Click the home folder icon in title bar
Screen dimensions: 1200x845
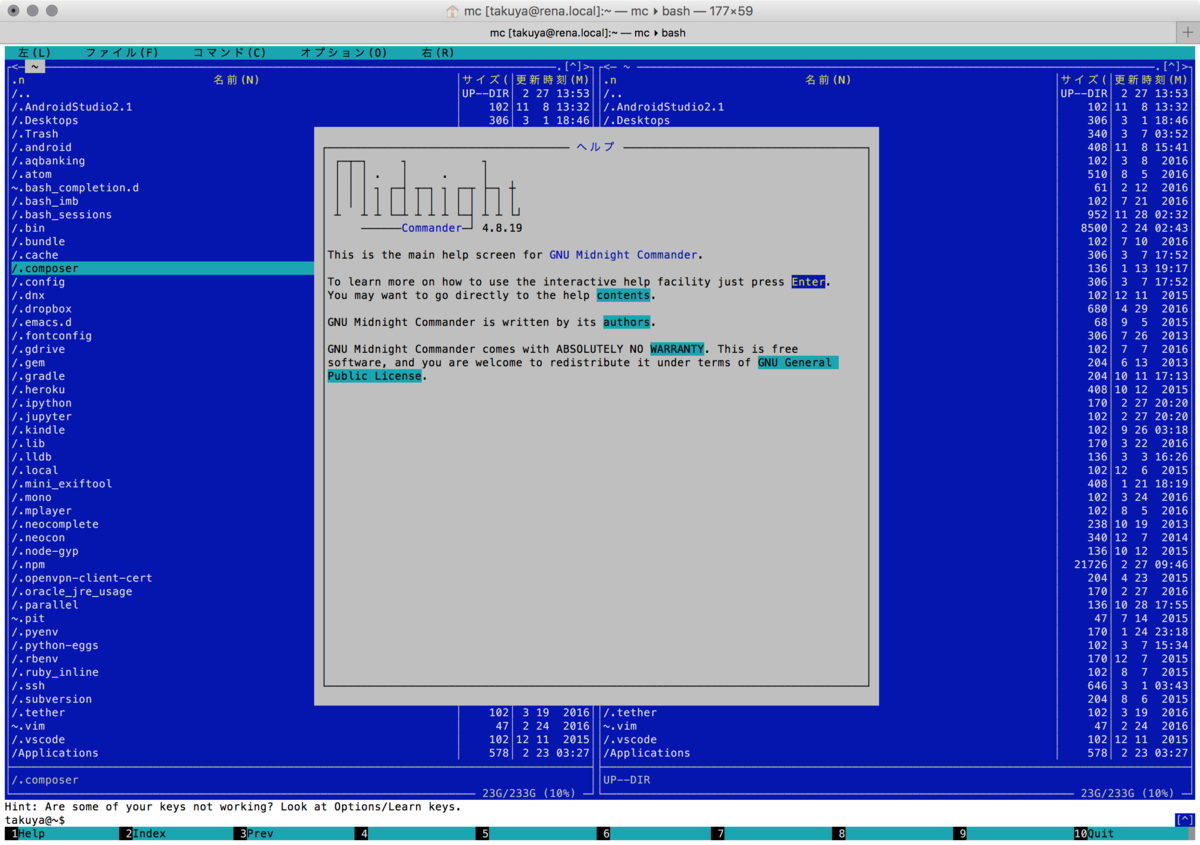point(452,11)
